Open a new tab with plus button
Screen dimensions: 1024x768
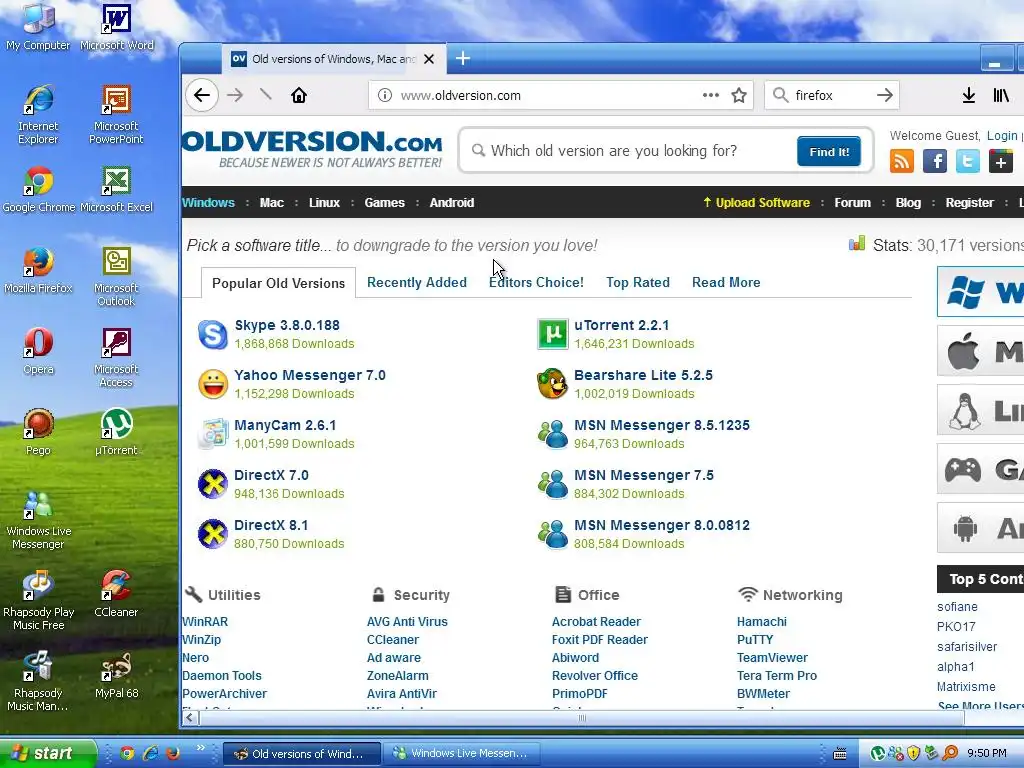click(x=463, y=59)
